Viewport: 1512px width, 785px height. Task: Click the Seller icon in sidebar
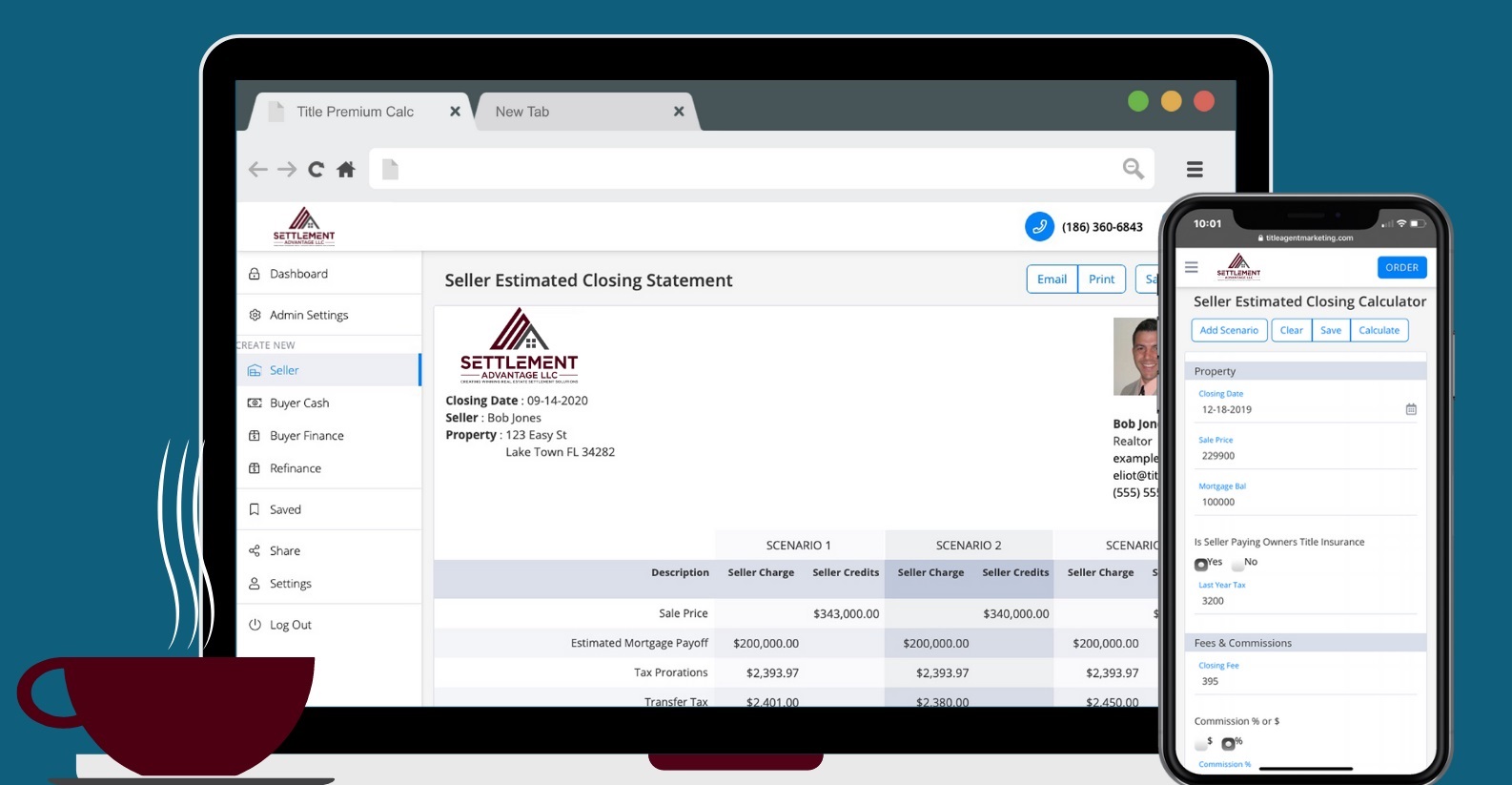[255, 370]
